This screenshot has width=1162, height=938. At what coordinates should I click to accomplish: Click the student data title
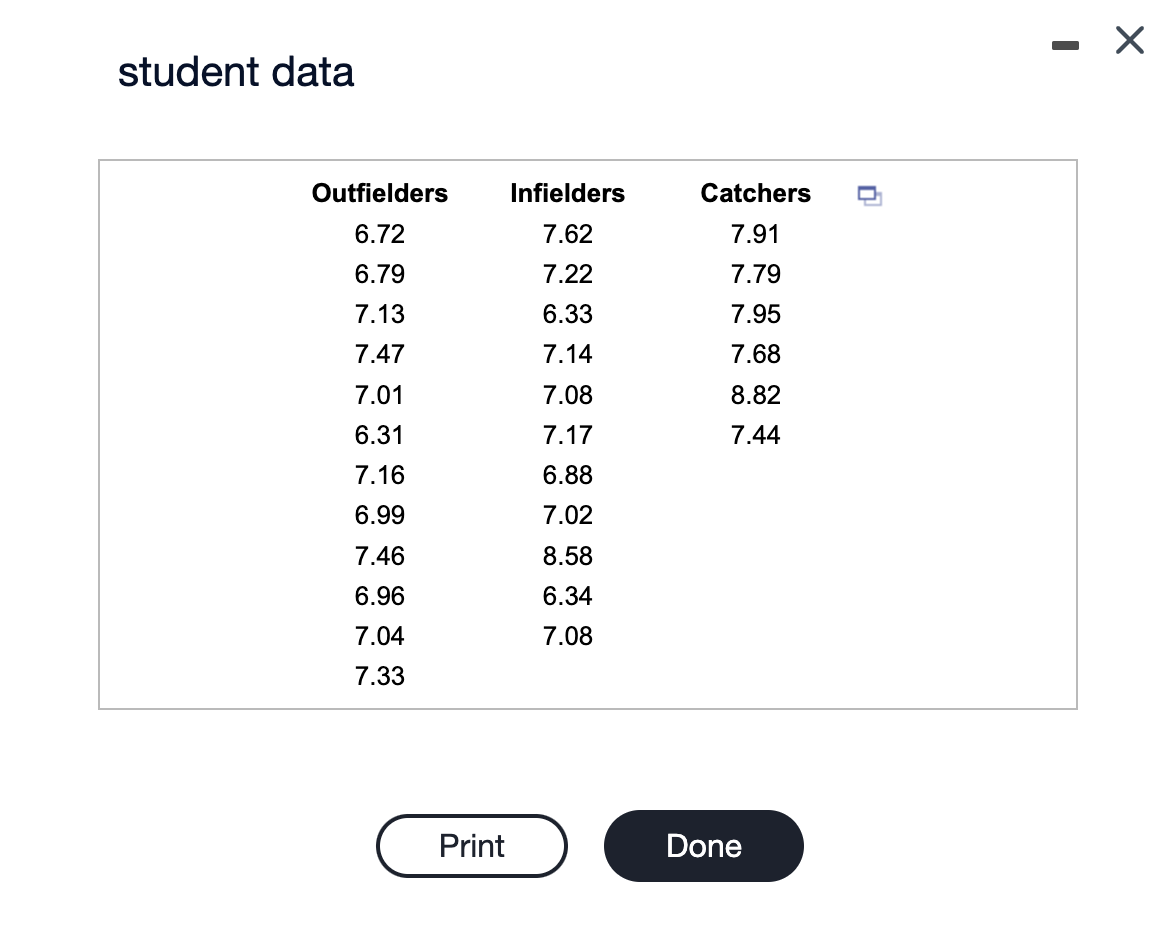pyautogui.click(x=236, y=71)
